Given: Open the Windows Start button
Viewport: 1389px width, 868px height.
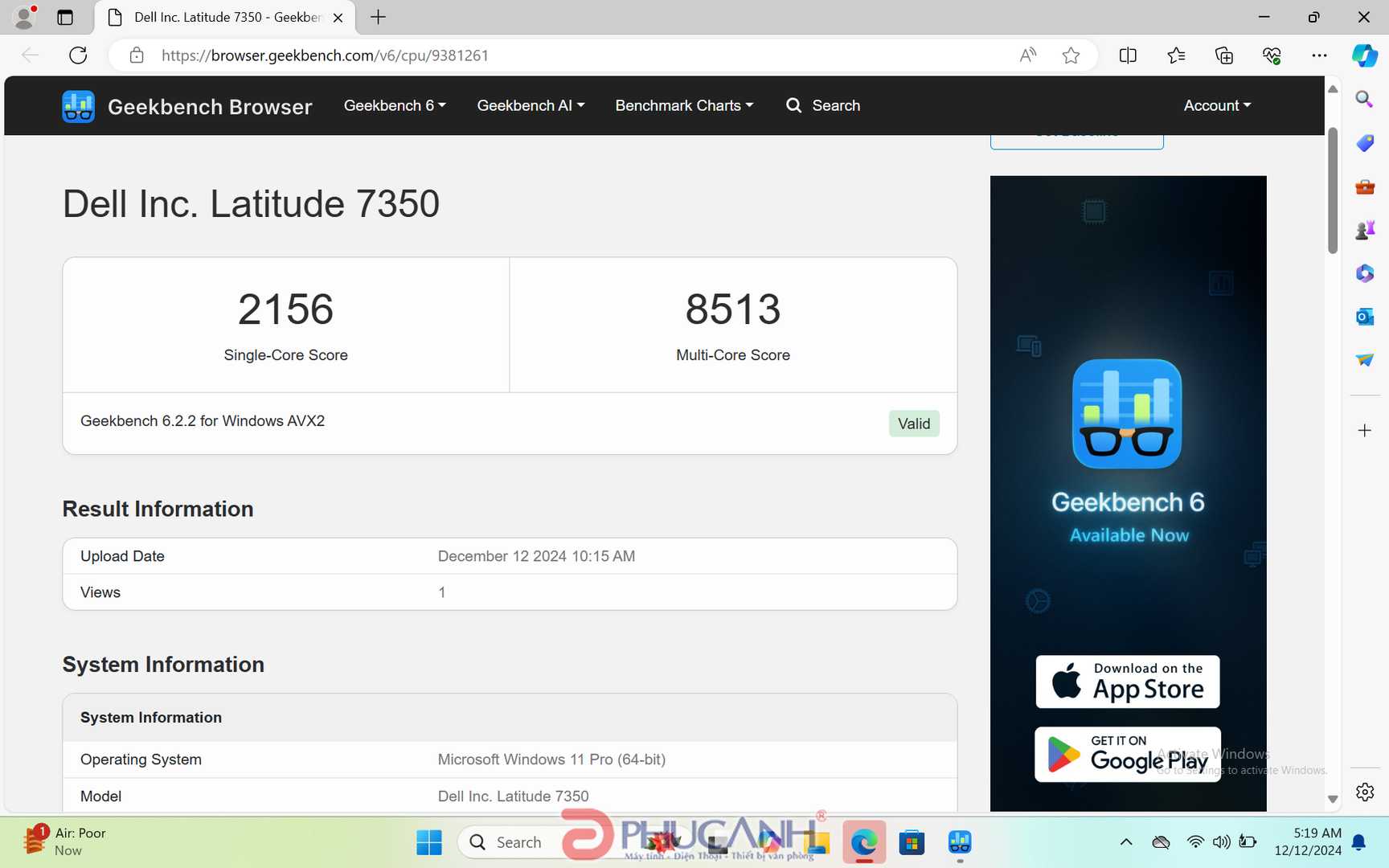Looking at the screenshot, I should click(429, 842).
